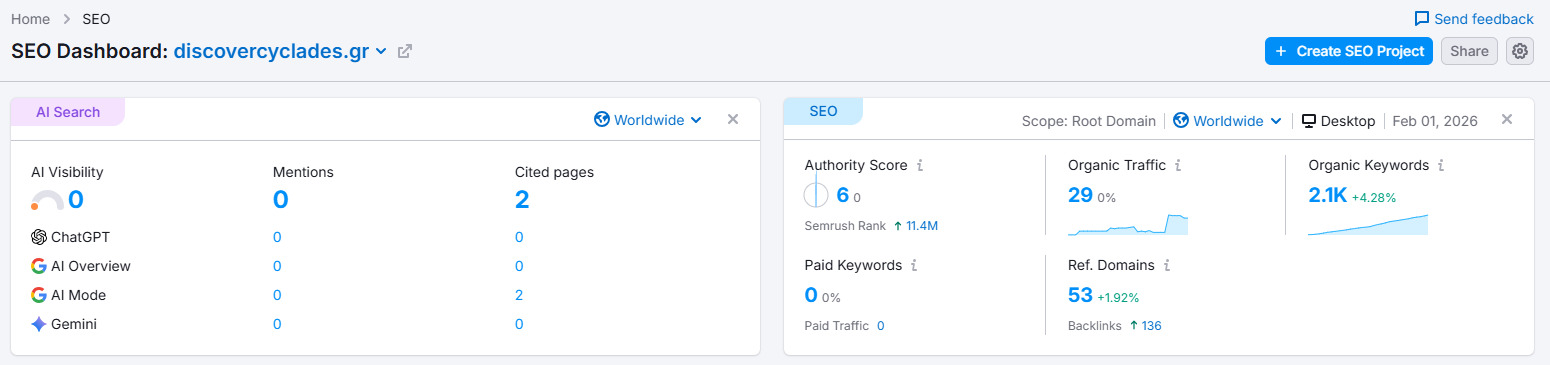
Task: Click the Gemini sparkle icon
Action: coord(39,324)
